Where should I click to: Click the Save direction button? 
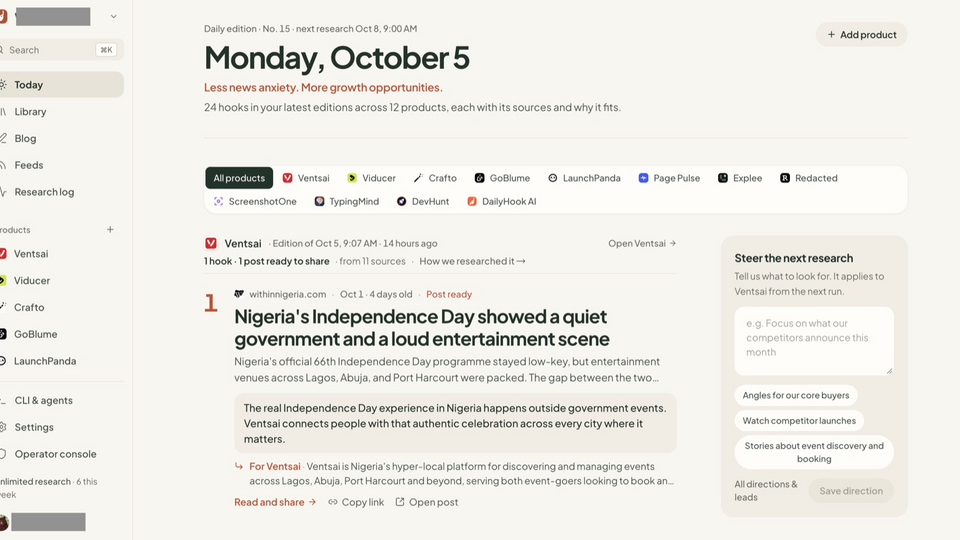pos(851,491)
